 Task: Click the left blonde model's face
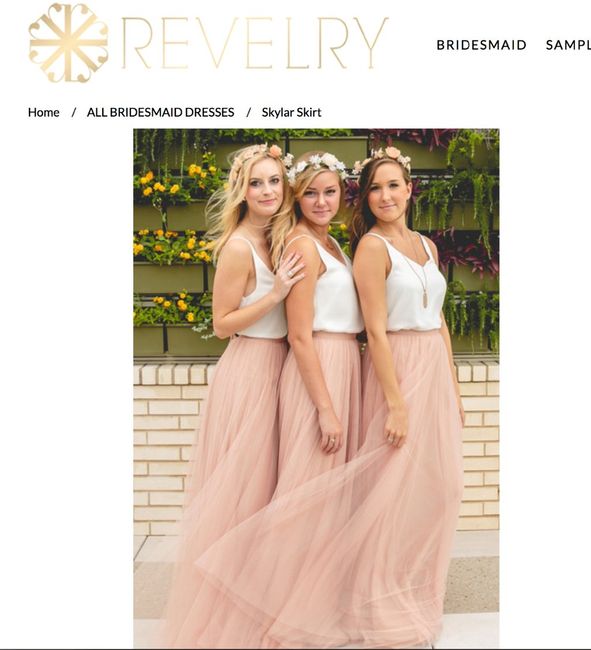pyautogui.click(x=263, y=189)
